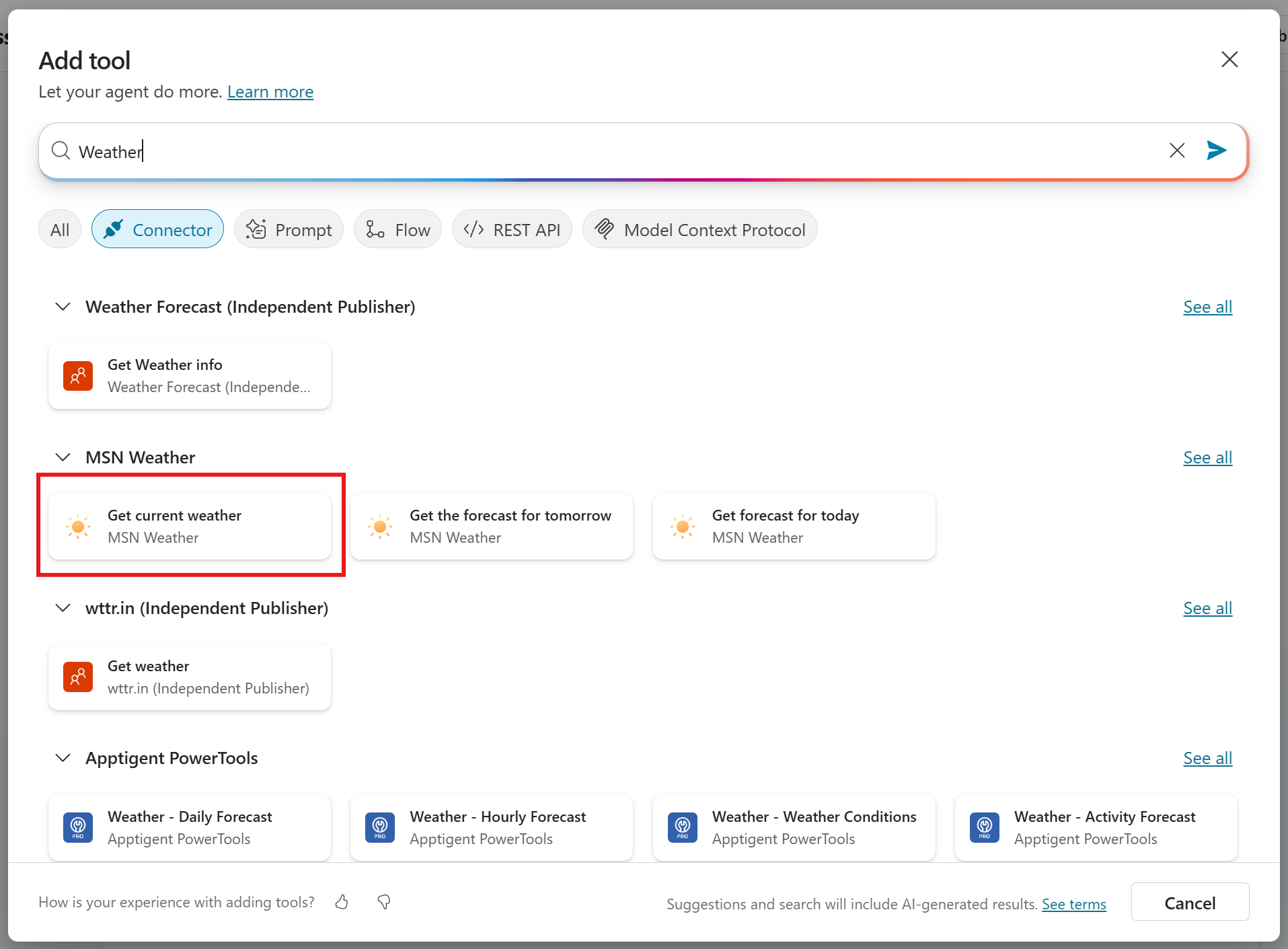This screenshot has height=949, width=1288.
Task: Click the Weather - Weather Conditions PRO icon
Action: [683, 828]
